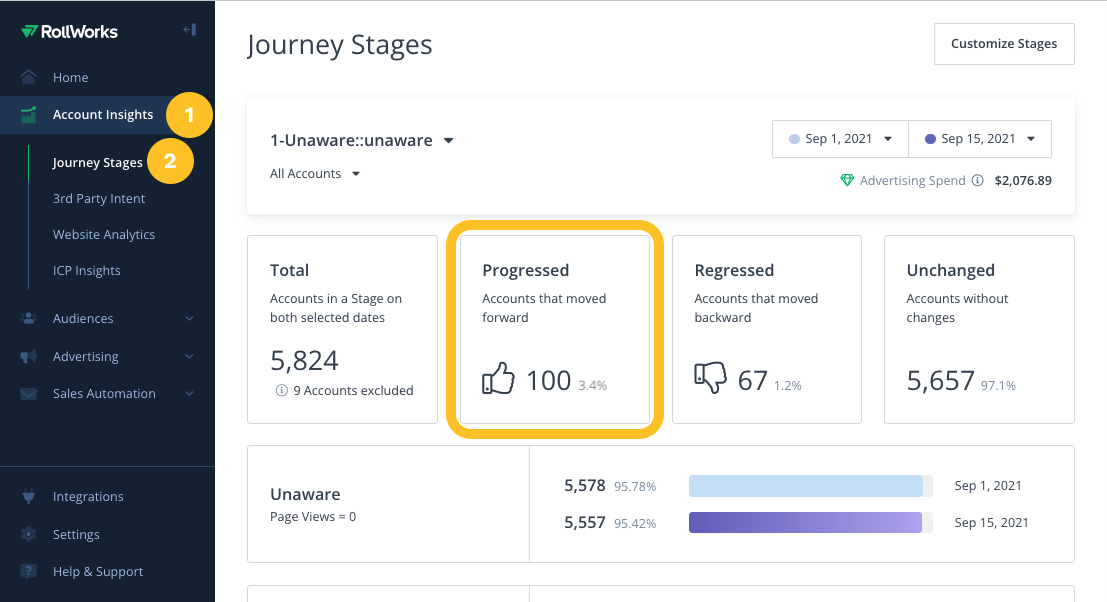Screen dimensions: 1107x602
Task: Click the 67 Regressed count
Action: pyautogui.click(x=753, y=380)
